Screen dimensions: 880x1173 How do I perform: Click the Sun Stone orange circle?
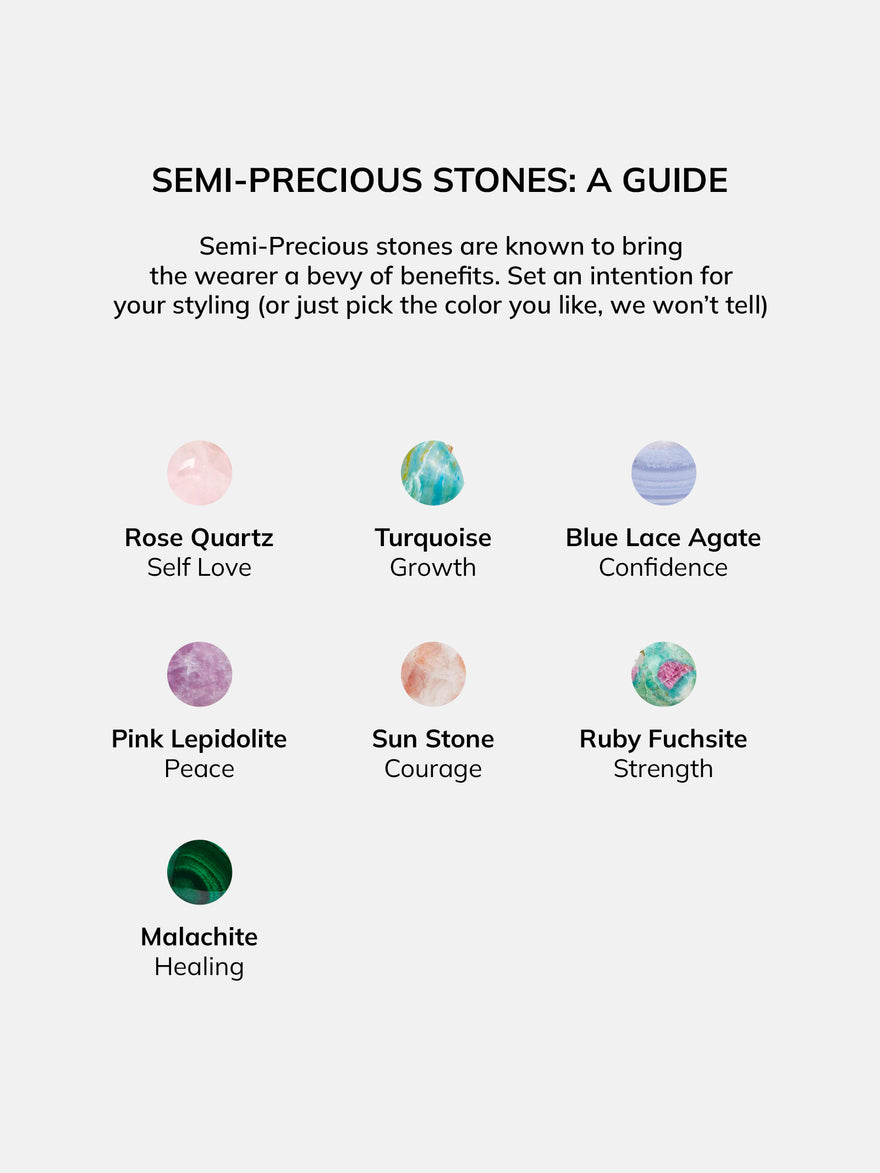click(x=433, y=674)
